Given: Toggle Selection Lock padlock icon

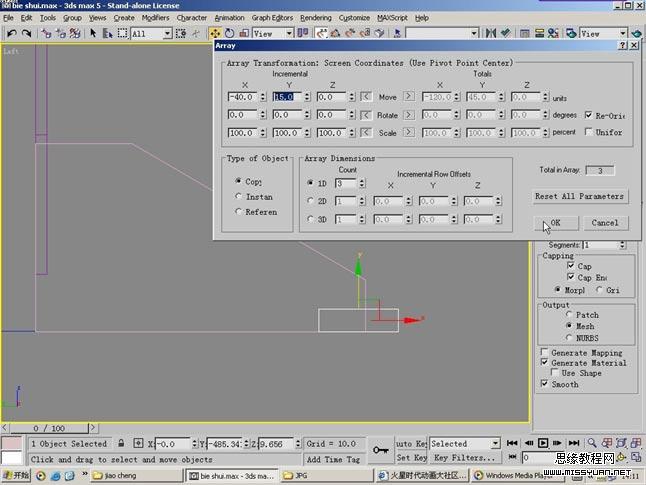Looking at the screenshot, I should click(121, 443).
